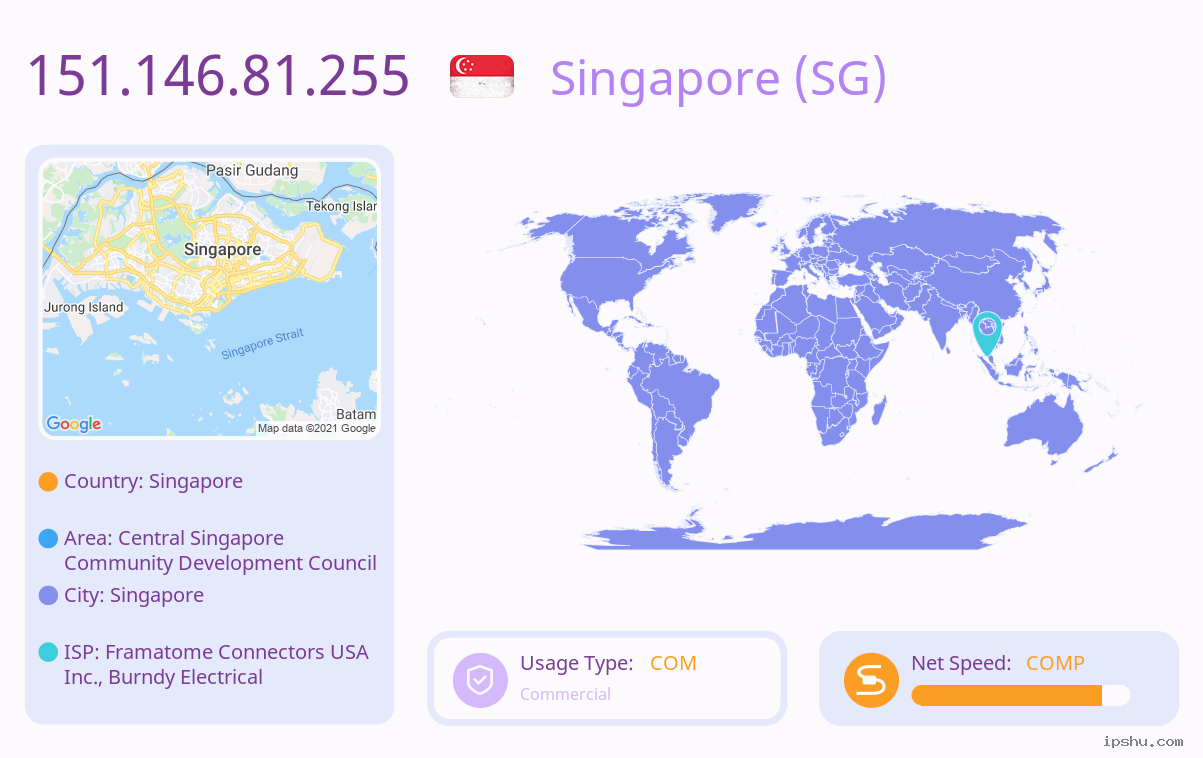Click the Jurong Island map label
This screenshot has width=1203, height=758.
click(x=84, y=307)
